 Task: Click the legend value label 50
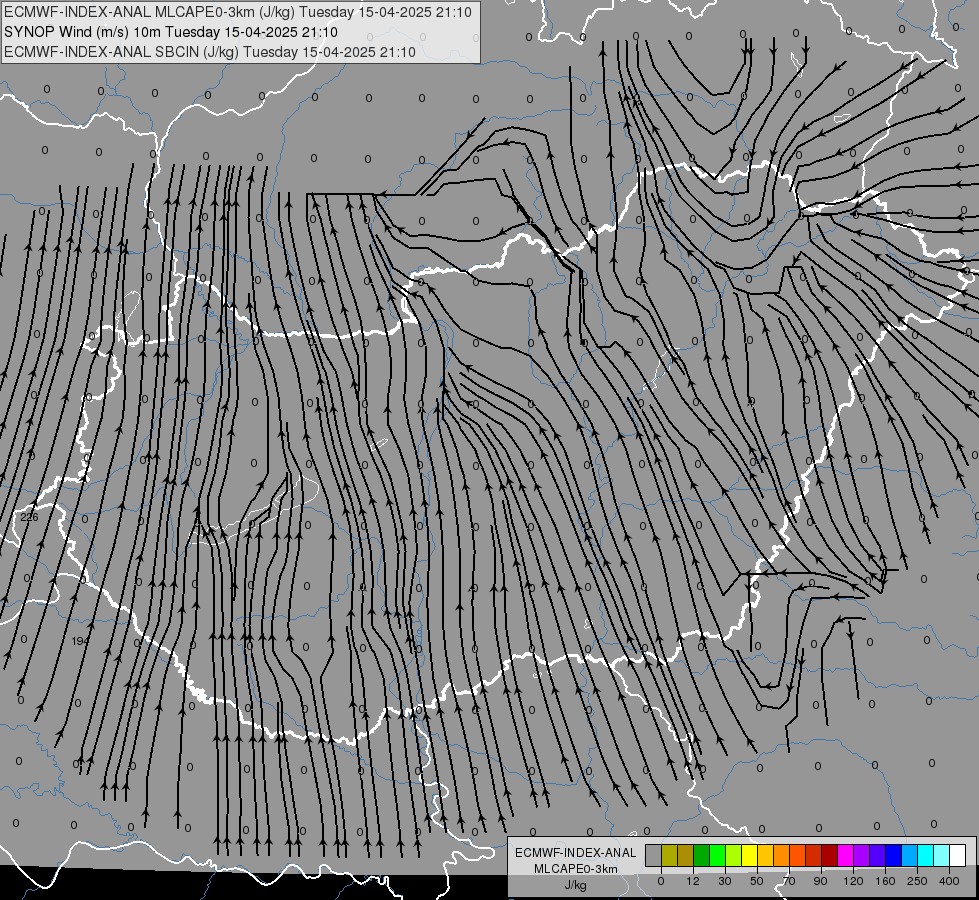[757, 881]
